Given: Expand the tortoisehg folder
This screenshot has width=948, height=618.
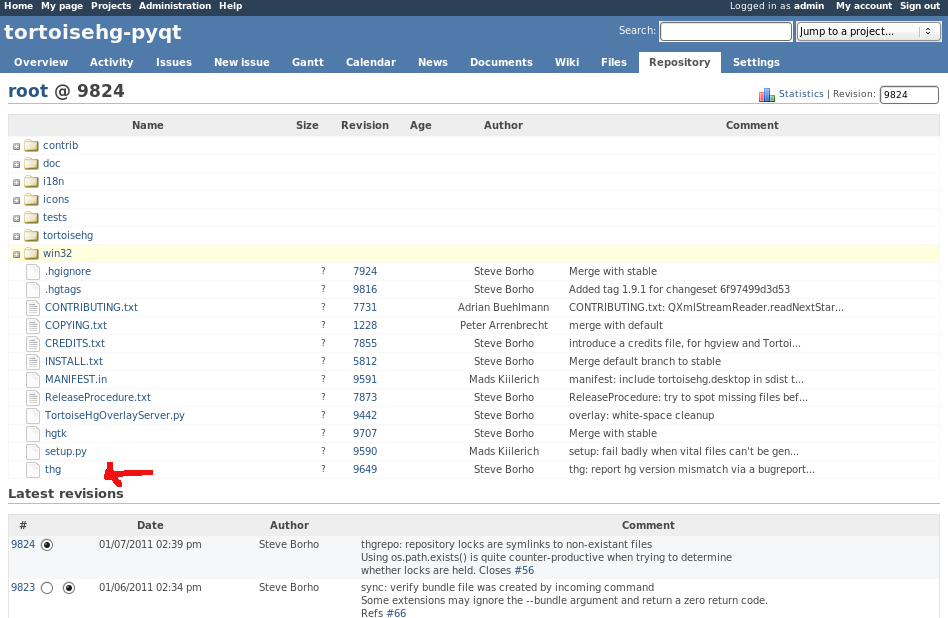Looking at the screenshot, I should [x=16, y=236].
